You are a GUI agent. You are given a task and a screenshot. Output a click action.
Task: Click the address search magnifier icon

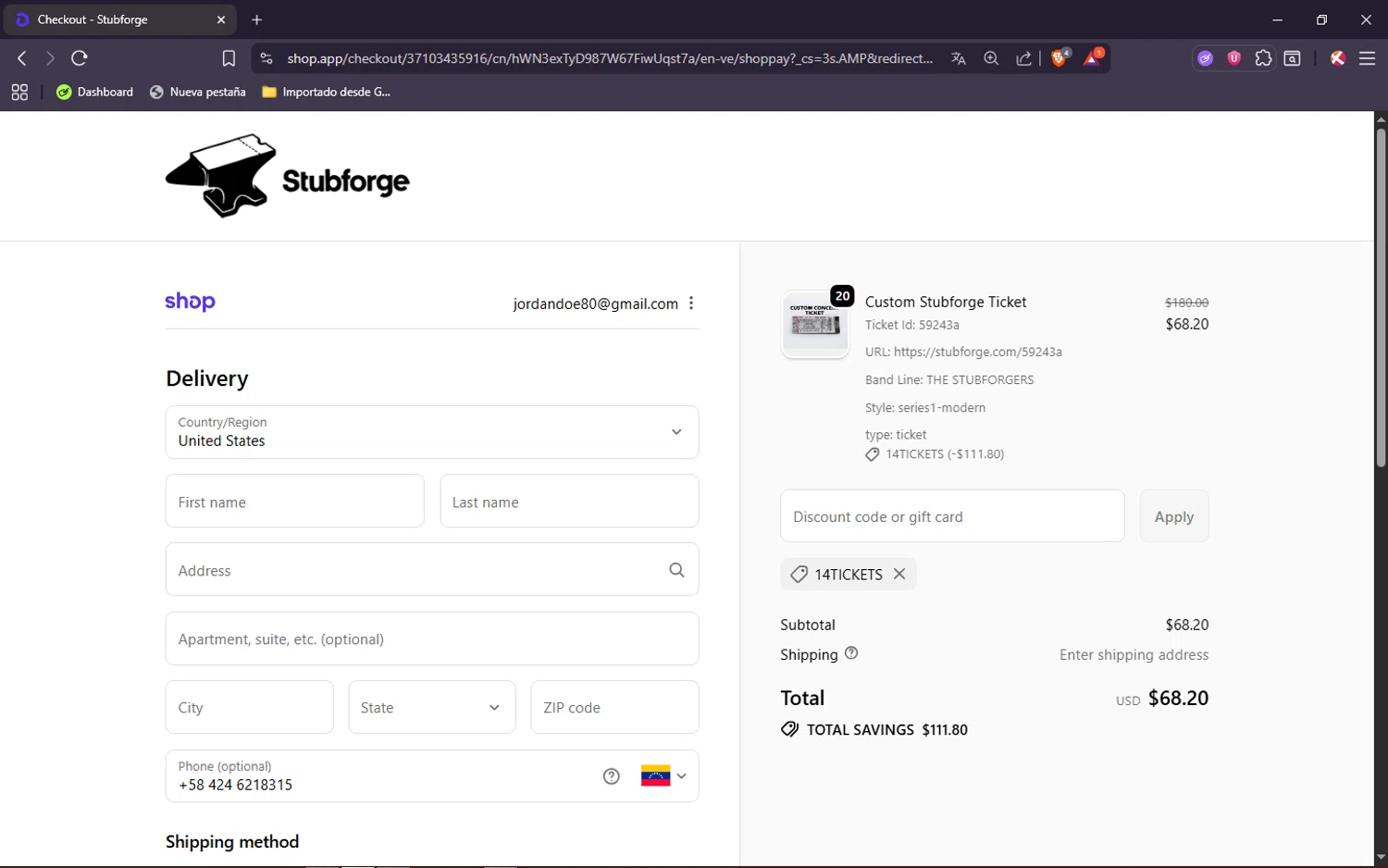[x=676, y=570]
